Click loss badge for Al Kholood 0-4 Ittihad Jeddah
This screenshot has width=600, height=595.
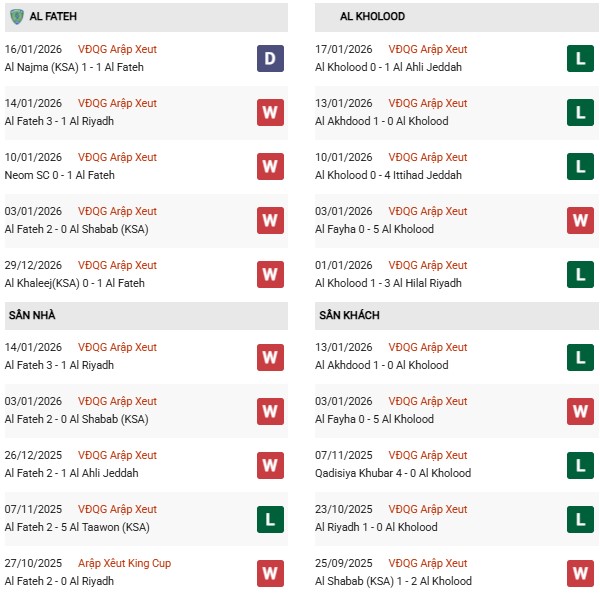(580, 166)
